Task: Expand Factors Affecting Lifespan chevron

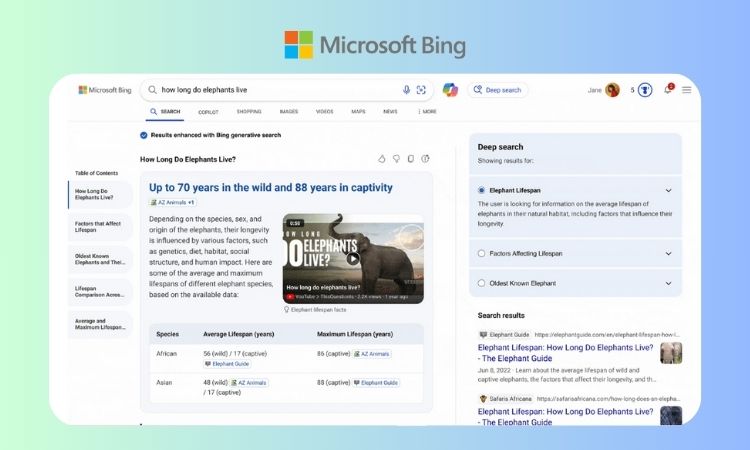Action: (x=668, y=253)
